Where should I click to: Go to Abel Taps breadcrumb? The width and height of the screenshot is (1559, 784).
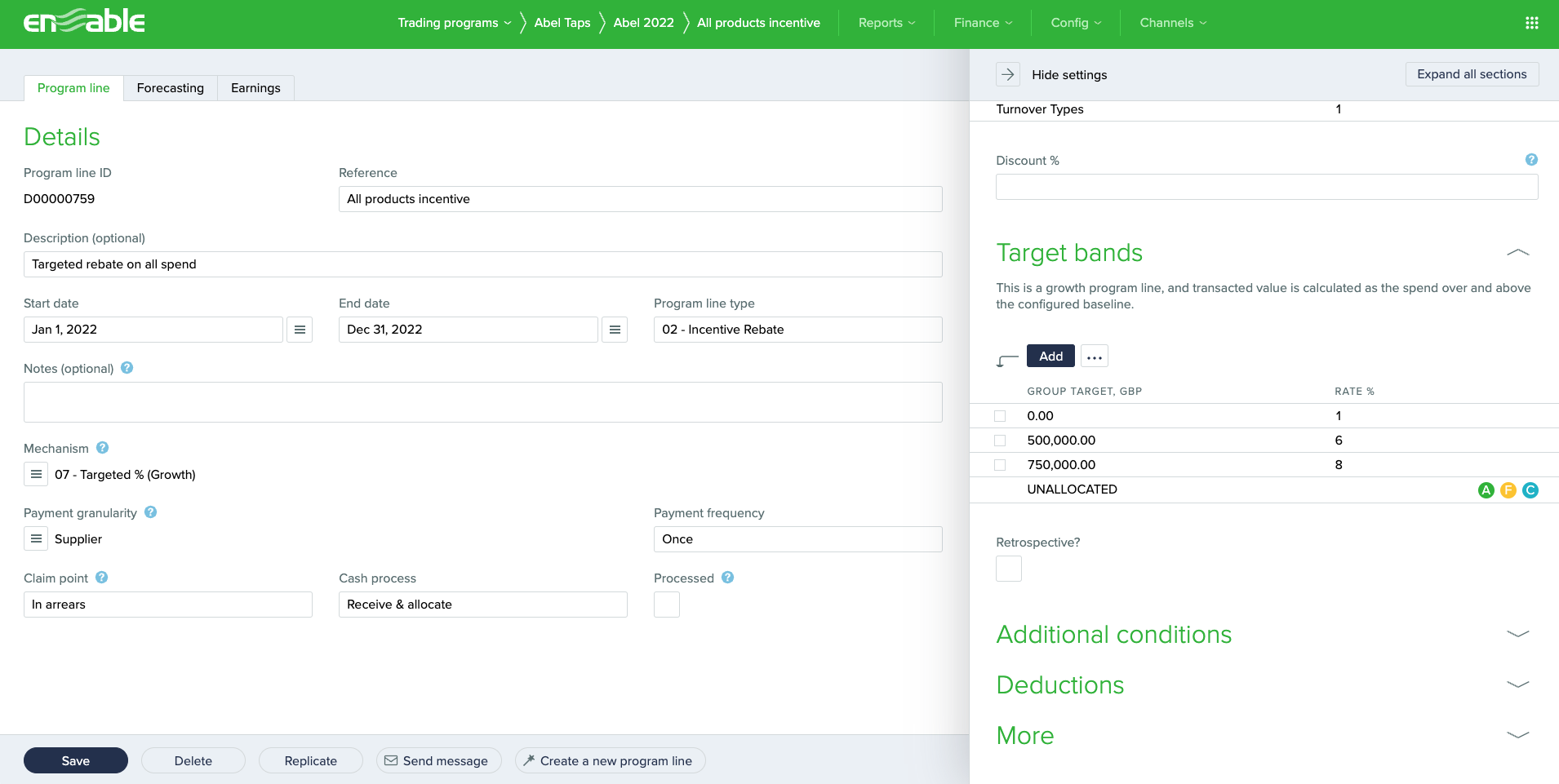[x=562, y=23]
